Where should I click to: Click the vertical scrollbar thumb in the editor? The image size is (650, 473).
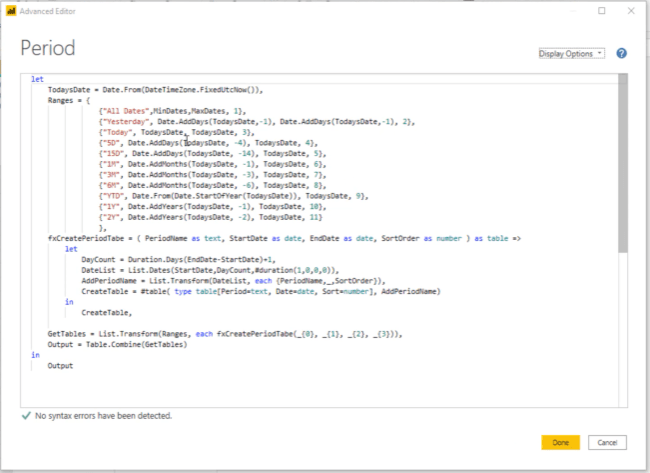tap(623, 163)
